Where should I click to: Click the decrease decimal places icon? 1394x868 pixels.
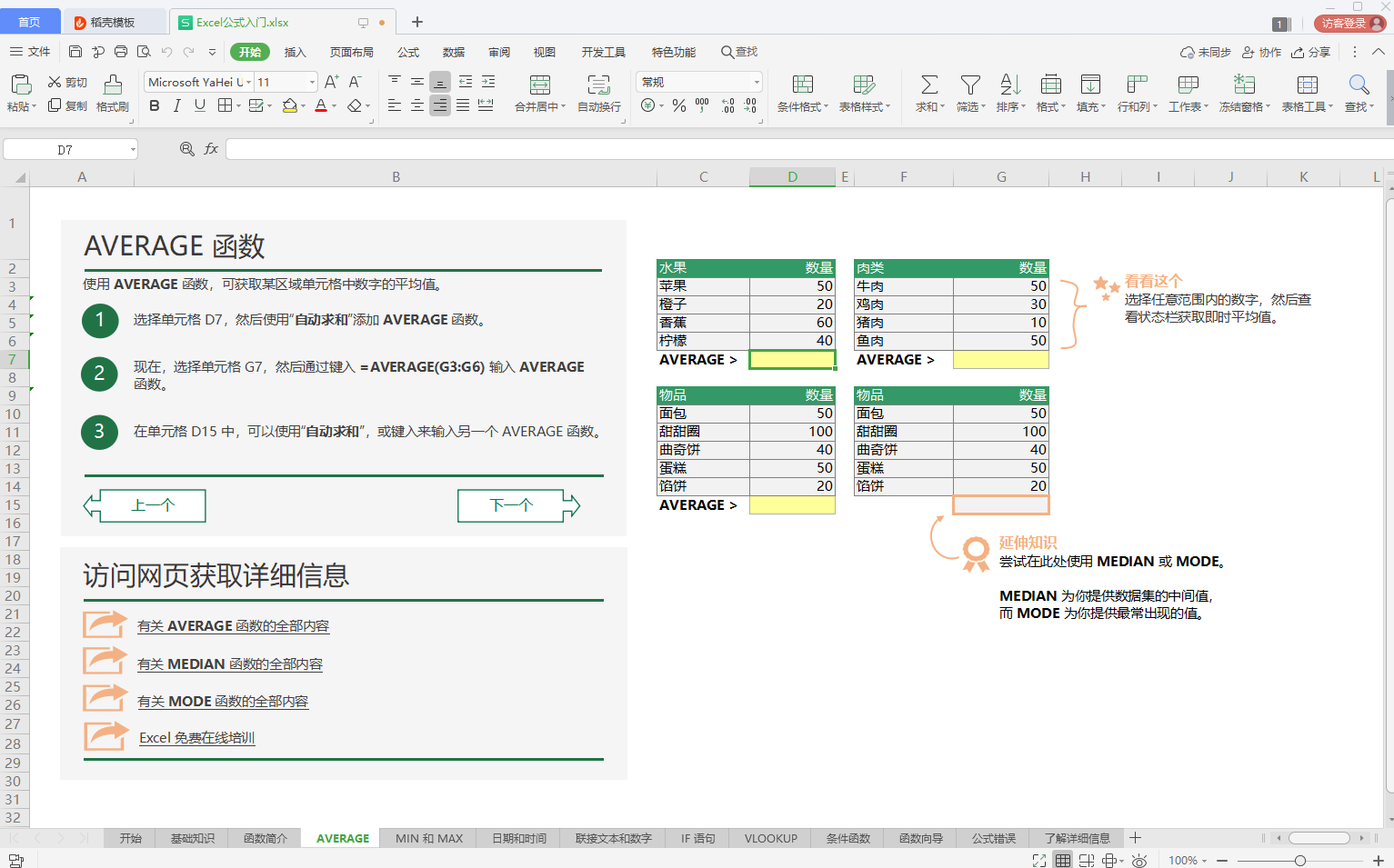[750, 105]
